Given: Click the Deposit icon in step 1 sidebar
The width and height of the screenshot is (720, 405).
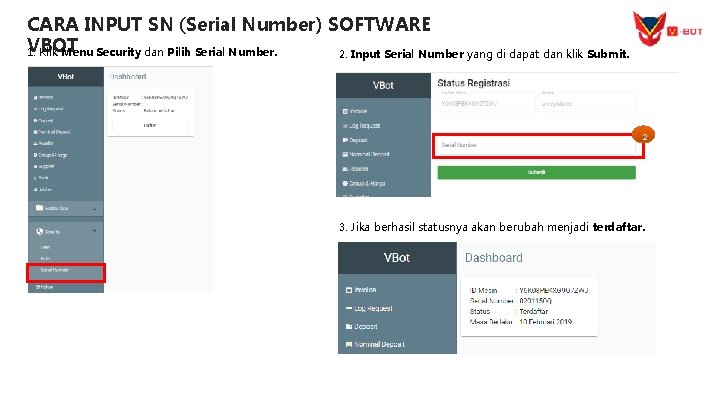Looking at the screenshot, I should (x=35, y=121).
